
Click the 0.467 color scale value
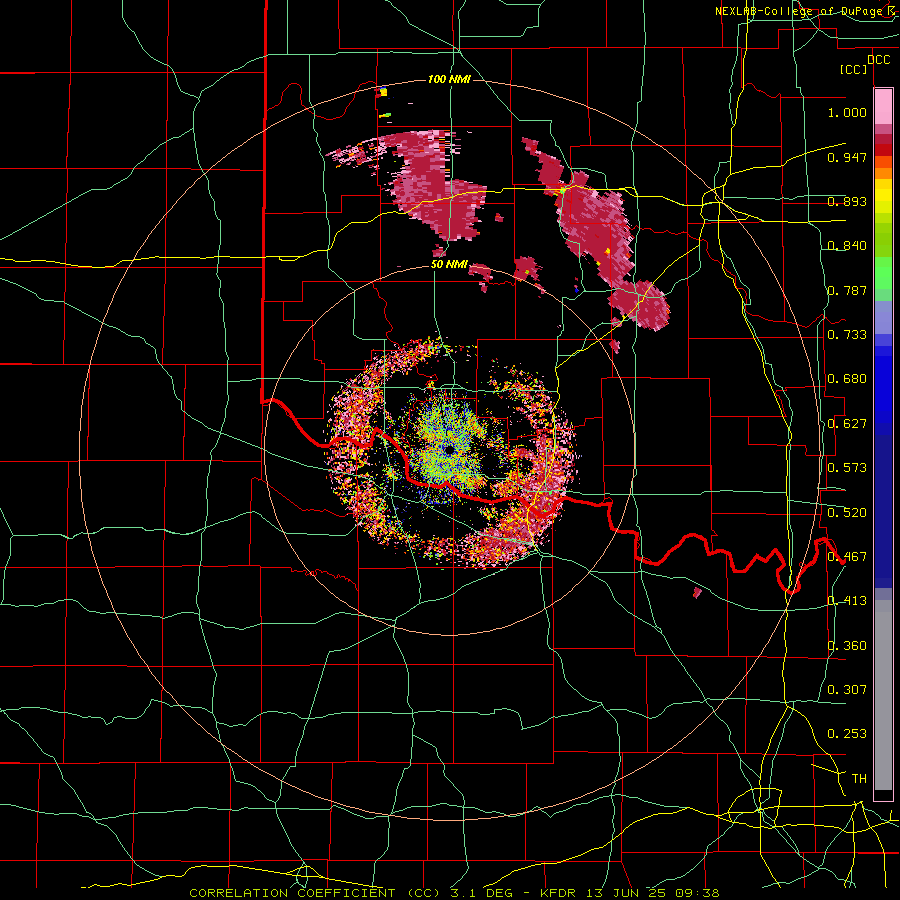tap(847, 557)
